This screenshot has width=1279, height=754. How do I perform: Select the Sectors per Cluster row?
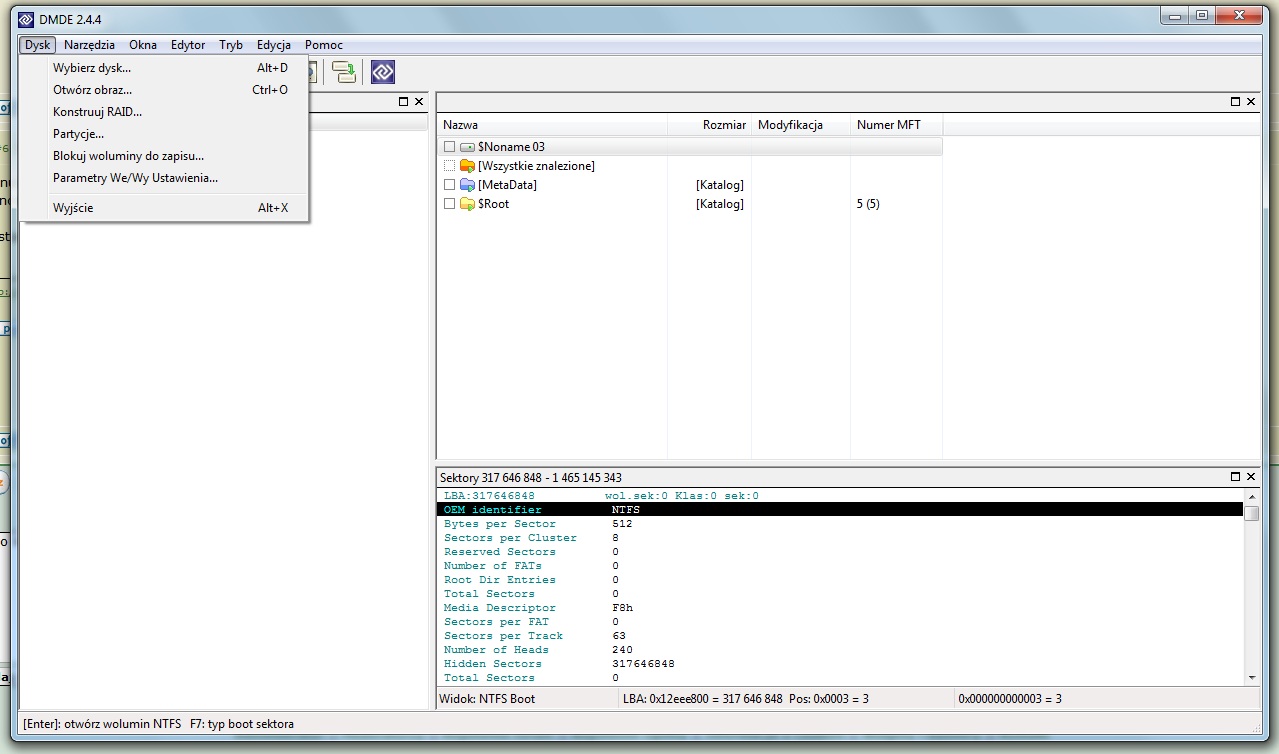pyautogui.click(x=841, y=538)
